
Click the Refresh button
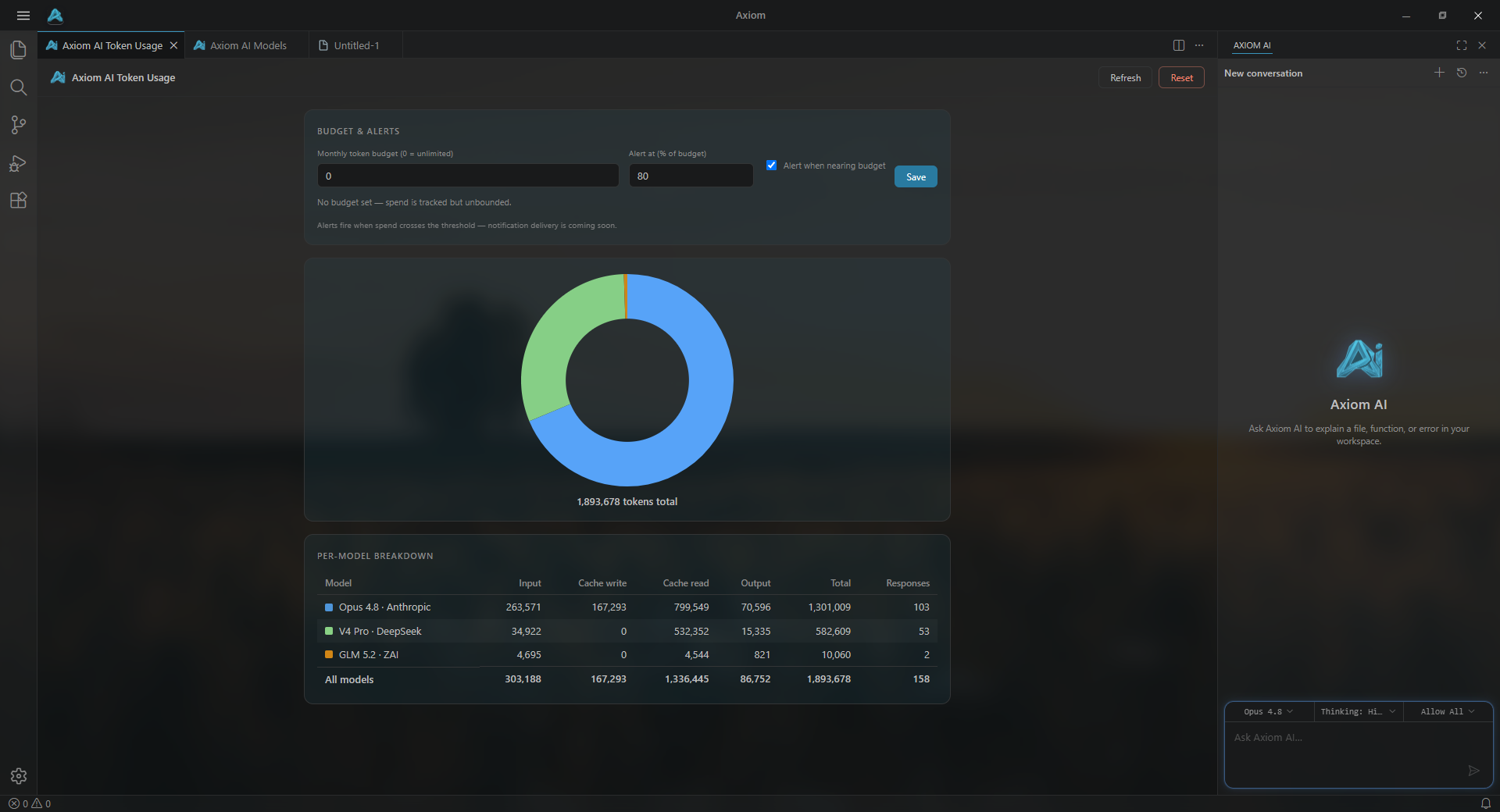click(x=1125, y=77)
